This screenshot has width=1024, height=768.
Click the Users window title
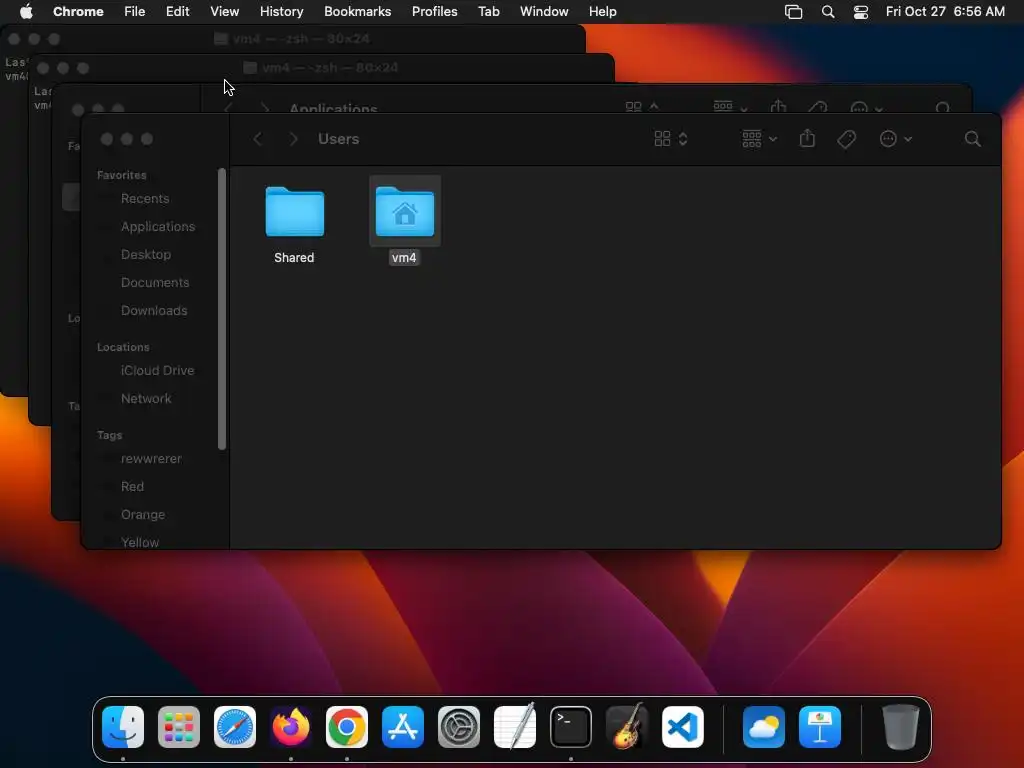pyautogui.click(x=338, y=139)
